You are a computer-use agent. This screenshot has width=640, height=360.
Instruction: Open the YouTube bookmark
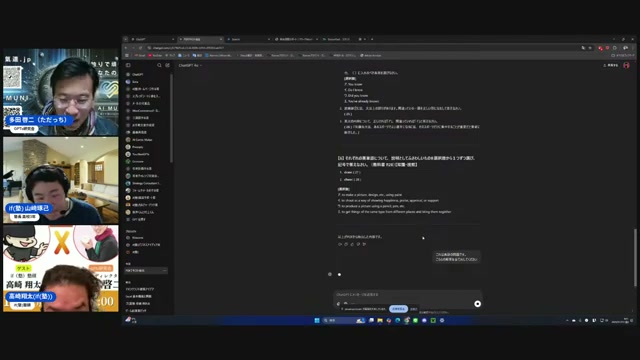click(155, 55)
